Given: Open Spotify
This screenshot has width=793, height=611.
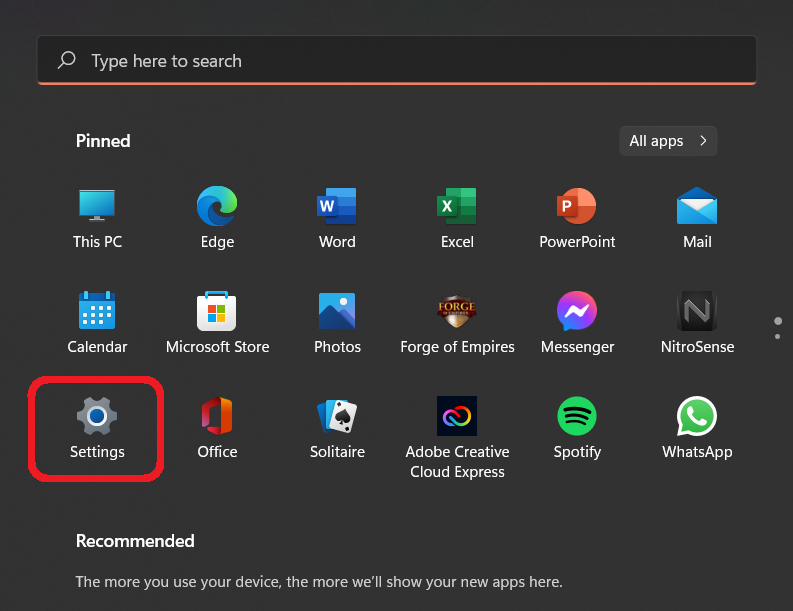Looking at the screenshot, I should point(577,428).
